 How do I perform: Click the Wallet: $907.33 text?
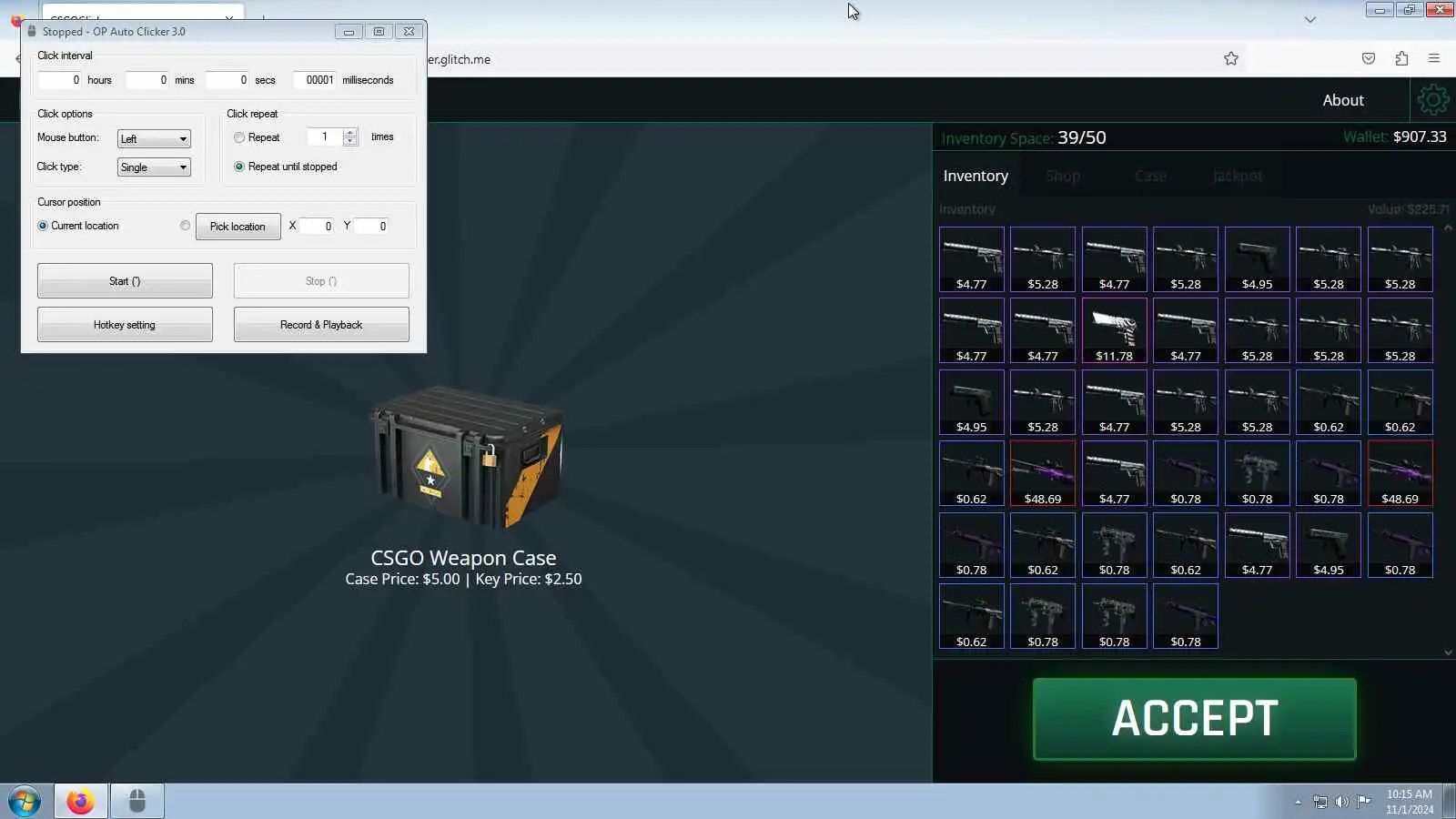[1394, 136]
